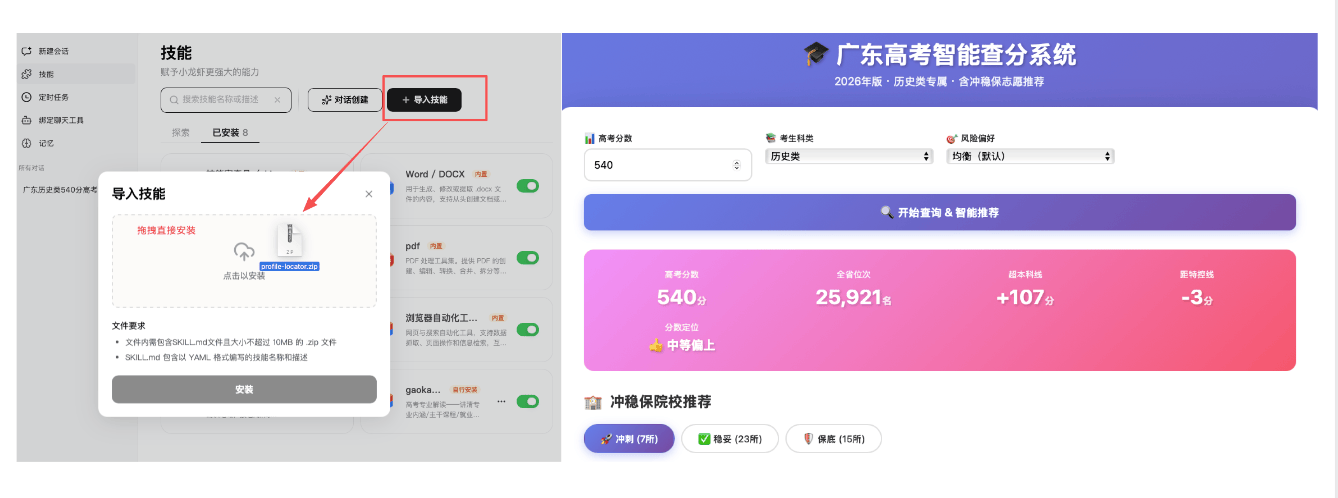Toggle off the 浏览器自动化工具 skill

(x=527, y=329)
